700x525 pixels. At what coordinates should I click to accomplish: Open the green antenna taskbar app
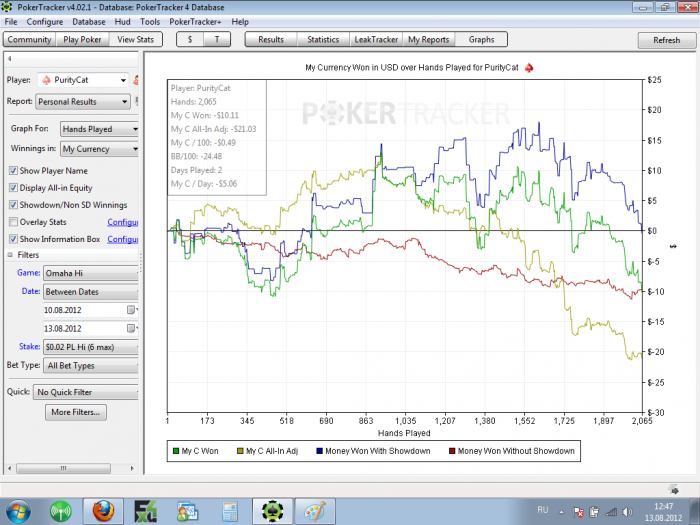[60, 512]
